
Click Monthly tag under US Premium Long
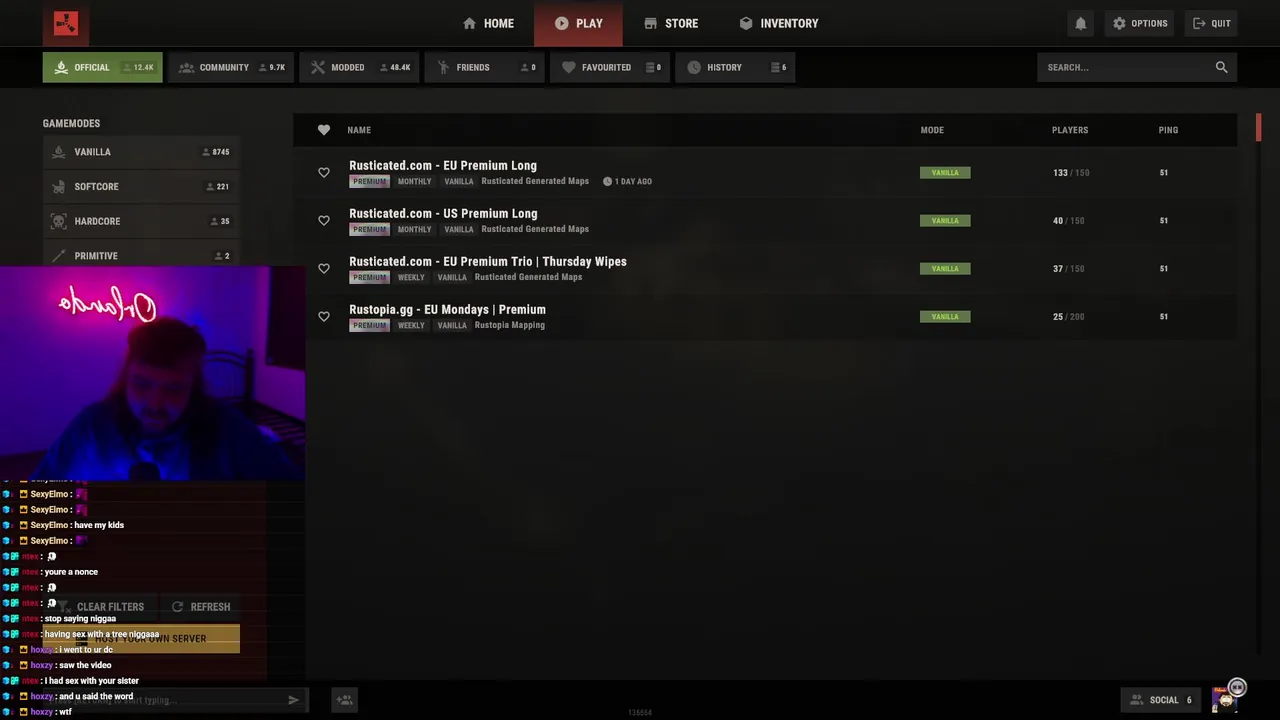tap(414, 229)
